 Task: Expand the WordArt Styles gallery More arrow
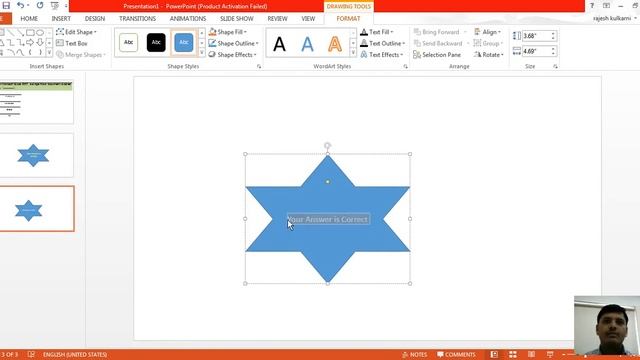[x=353, y=53]
